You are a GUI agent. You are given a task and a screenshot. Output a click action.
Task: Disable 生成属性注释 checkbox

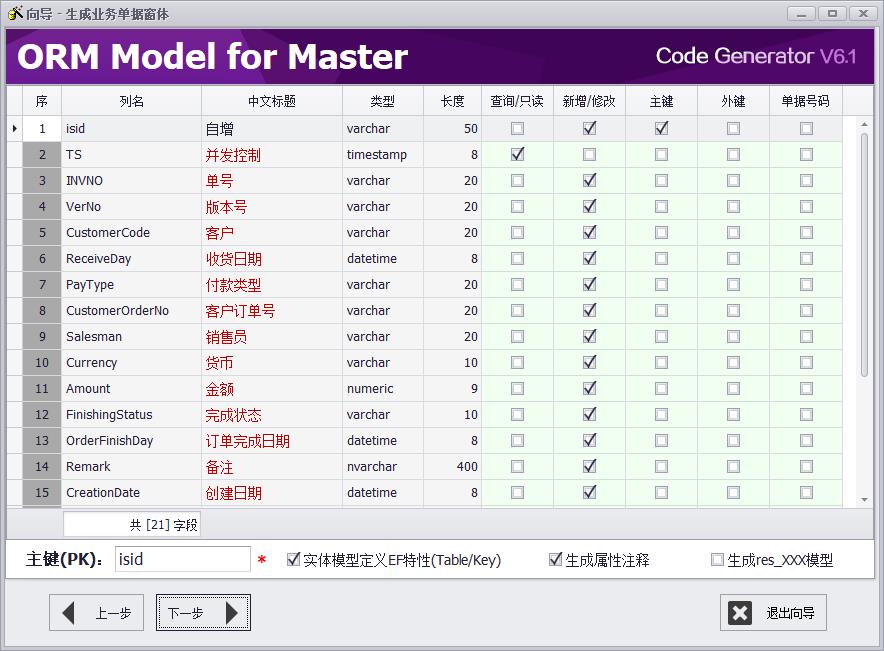tap(556, 560)
